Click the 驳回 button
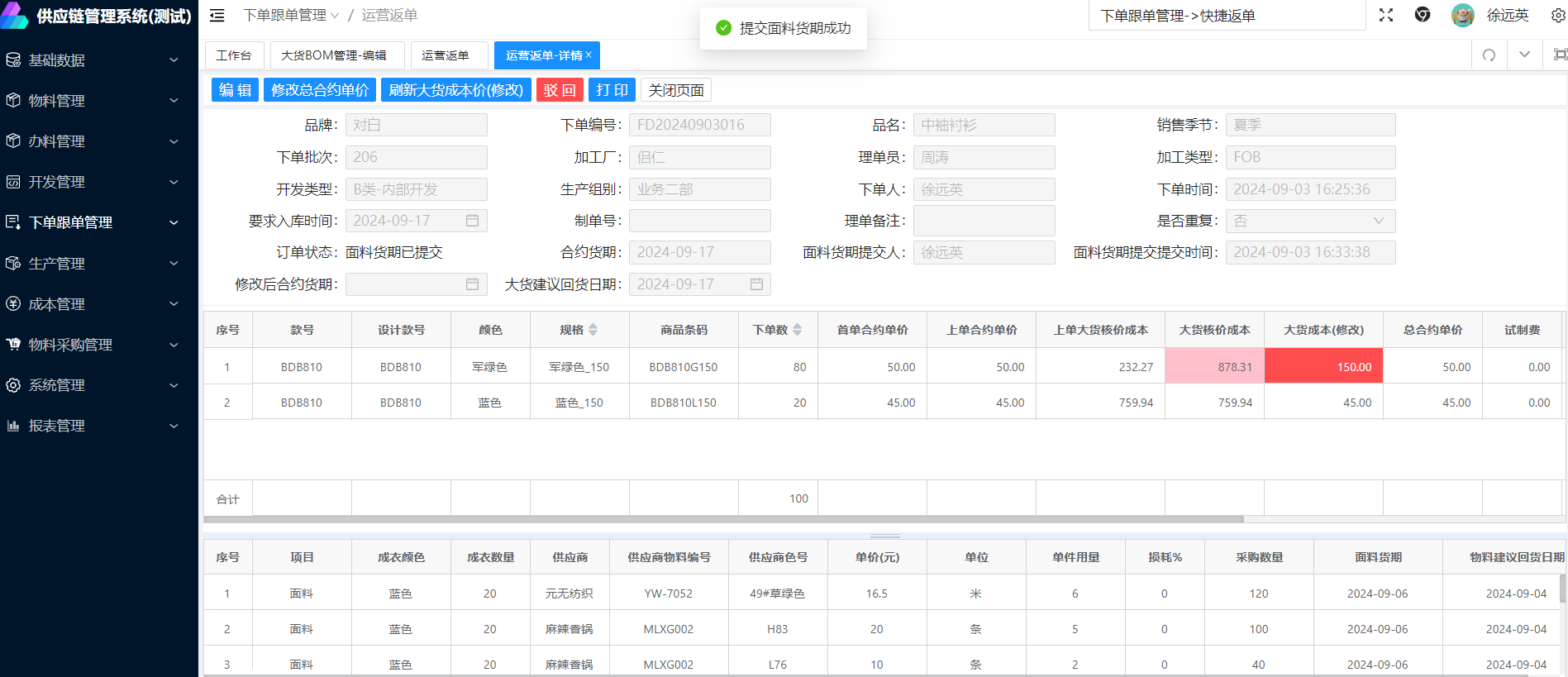 coord(560,90)
